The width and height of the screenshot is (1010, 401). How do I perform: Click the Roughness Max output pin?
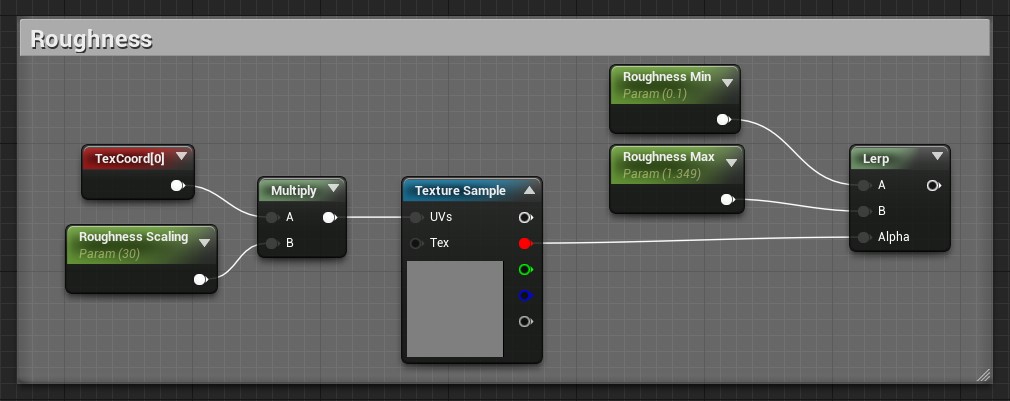click(x=728, y=200)
